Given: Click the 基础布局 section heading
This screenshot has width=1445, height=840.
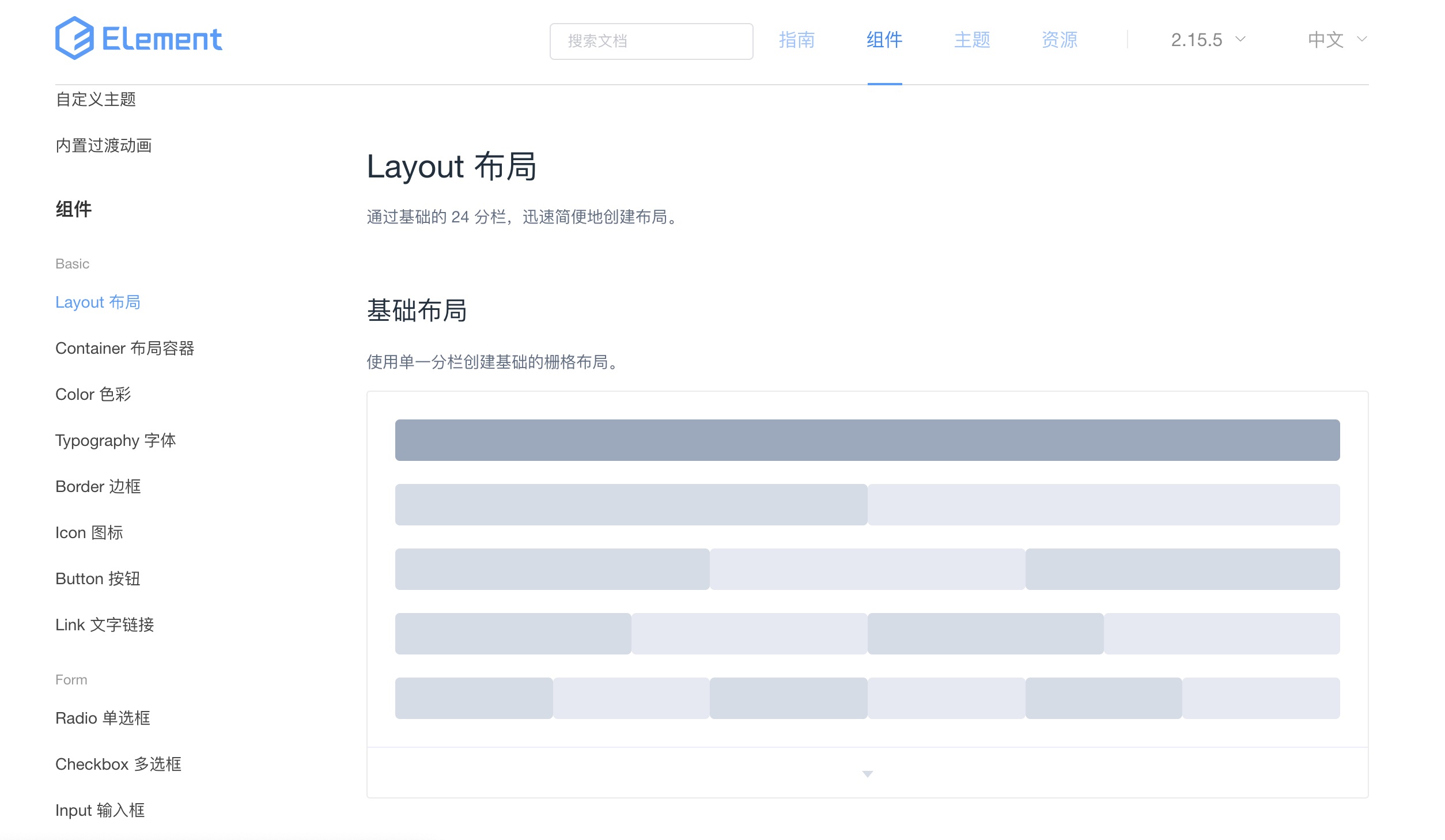Looking at the screenshot, I should coord(417,311).
